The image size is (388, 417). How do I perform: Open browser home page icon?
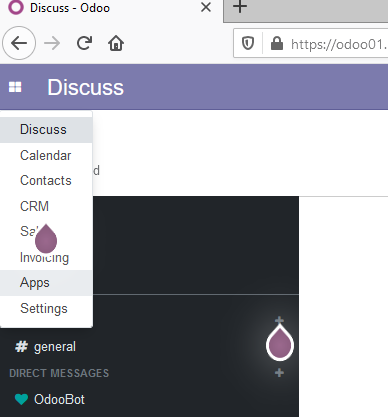tap(116, 43)
